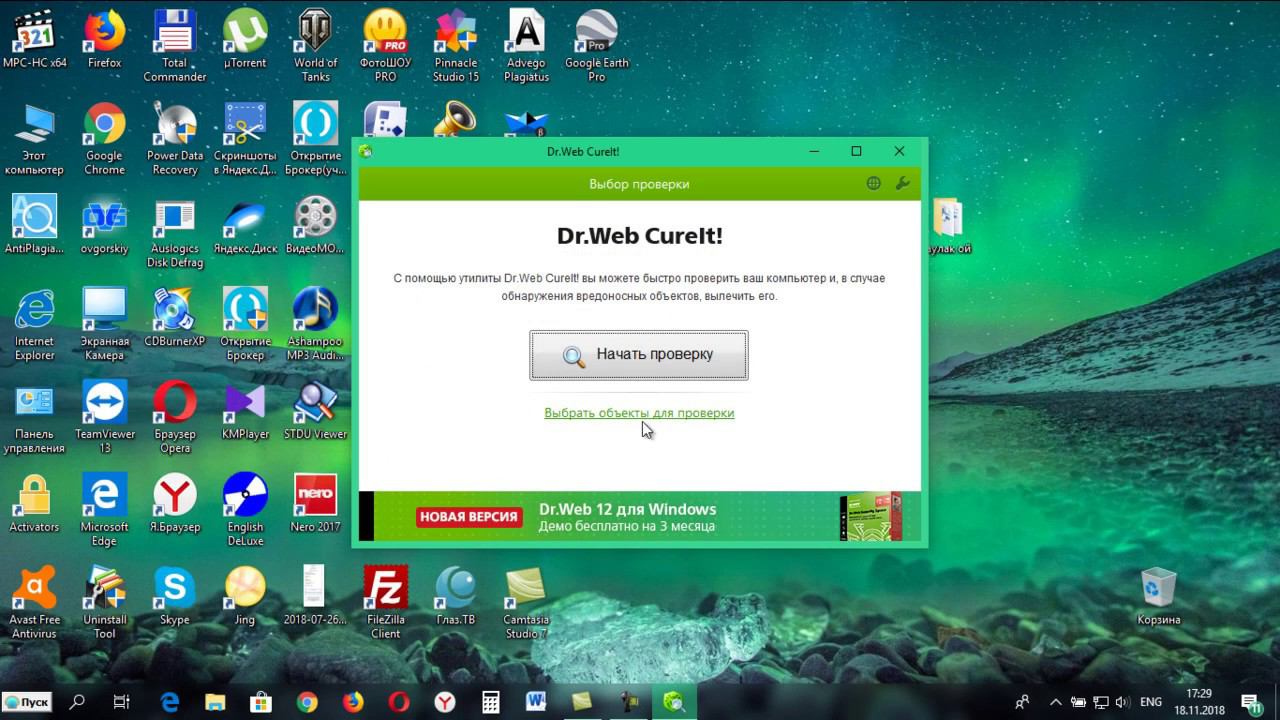Open Task View on the taskbar
The width and height of the screenshot is (1280, 720).
coord(122,702)
